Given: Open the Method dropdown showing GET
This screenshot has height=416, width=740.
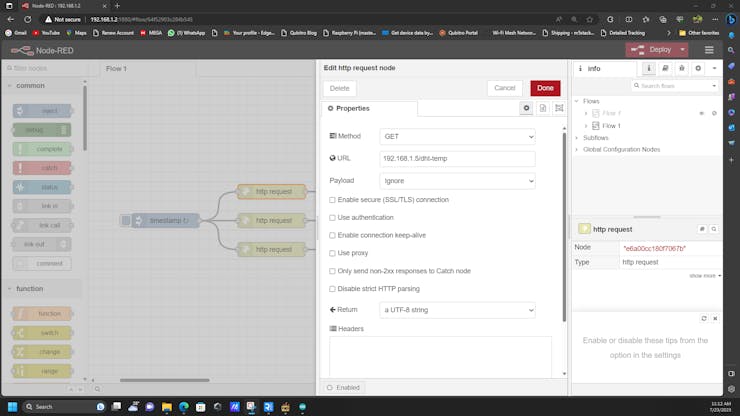Looking at the screenshot, I should tap(458, 136).
